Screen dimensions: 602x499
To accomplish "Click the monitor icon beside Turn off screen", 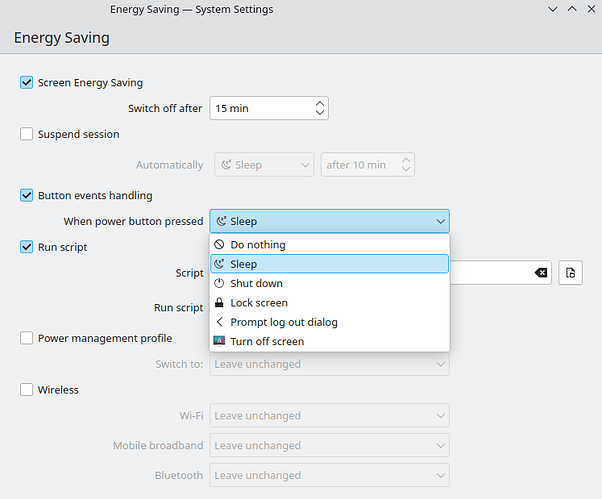I will tap(220, 341).
